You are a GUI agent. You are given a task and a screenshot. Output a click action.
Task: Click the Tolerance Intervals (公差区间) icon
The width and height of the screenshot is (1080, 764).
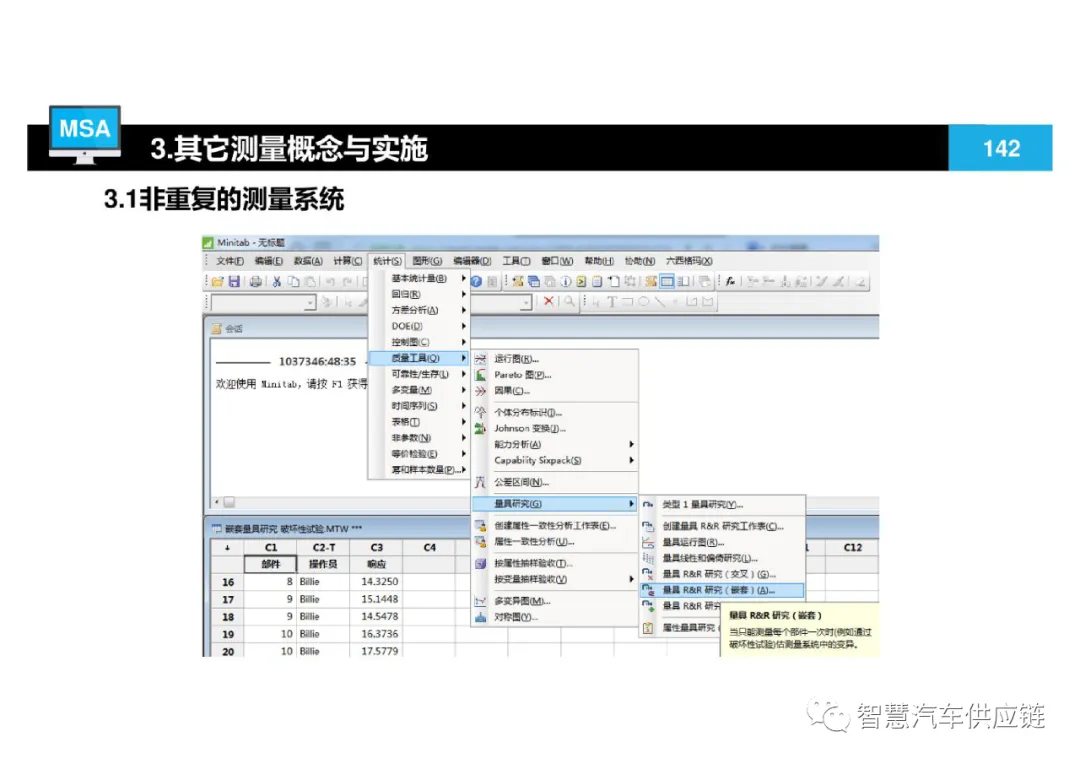pyautogui.click(x=480, y=482)
